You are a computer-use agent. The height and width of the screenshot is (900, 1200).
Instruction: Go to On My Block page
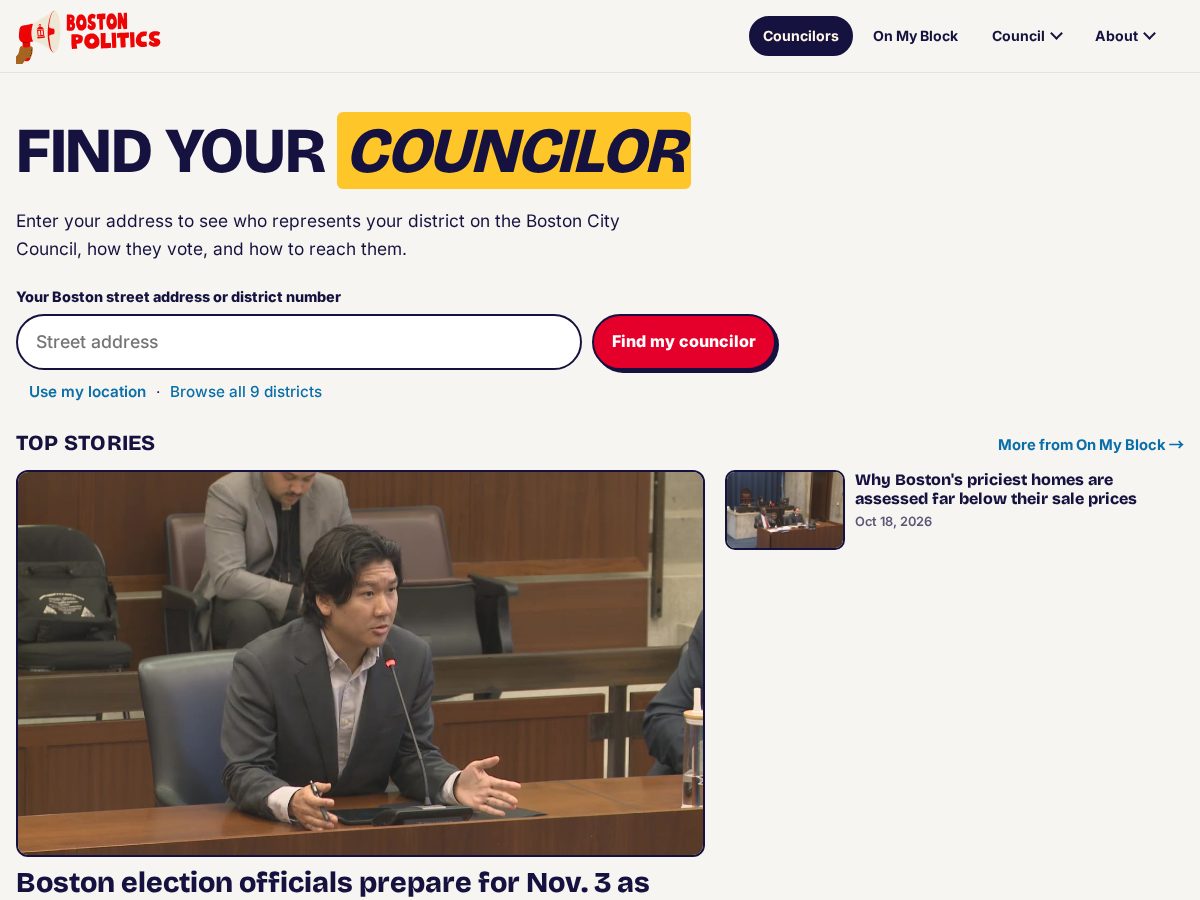(915, 36)
